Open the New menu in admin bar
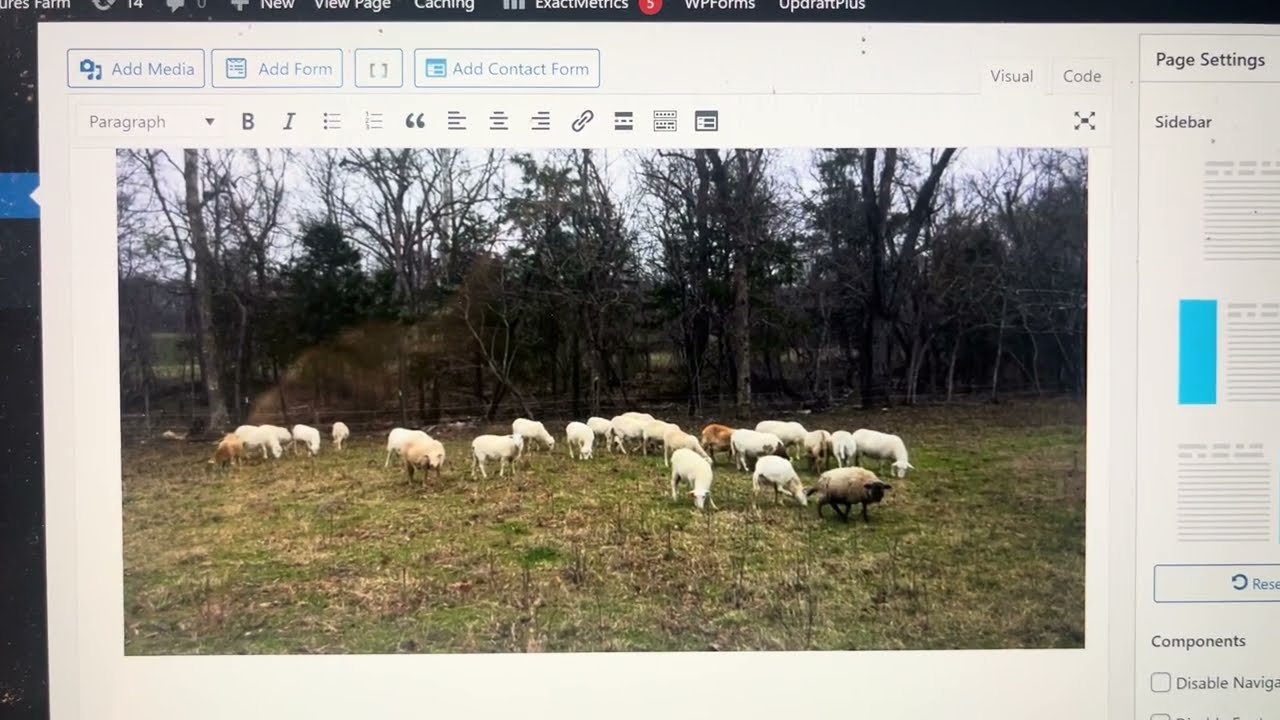Image resolution: width=1280 pixels, height=720 pixels. pyautogui.click(x=262, y=4)
